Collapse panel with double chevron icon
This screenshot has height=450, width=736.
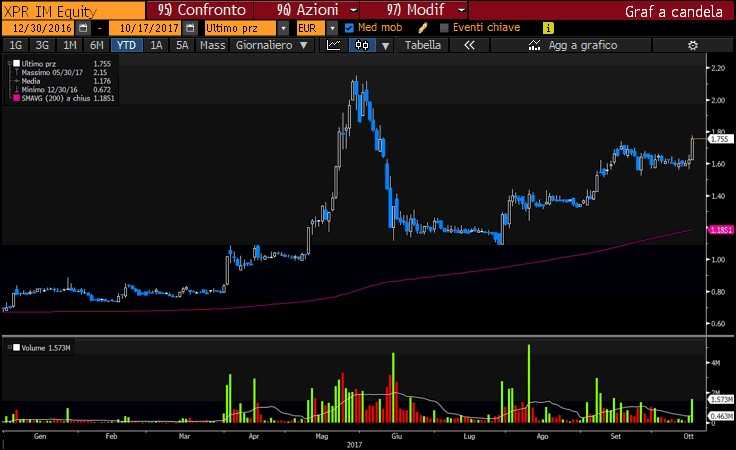[x=469, y=45]
